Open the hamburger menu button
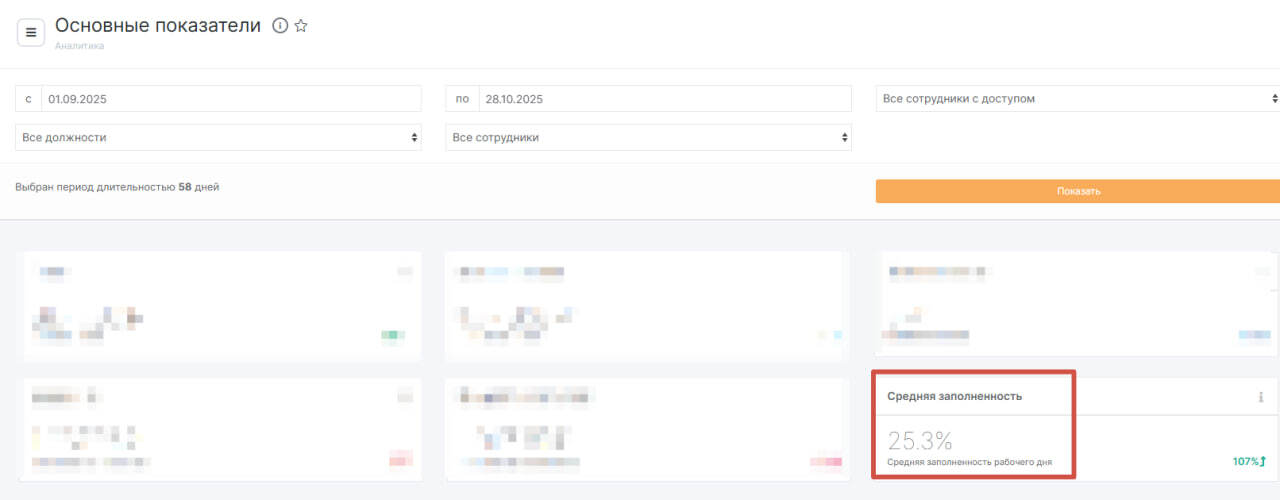The width and height of the screenshot is (1280, 500). point(31,32)
